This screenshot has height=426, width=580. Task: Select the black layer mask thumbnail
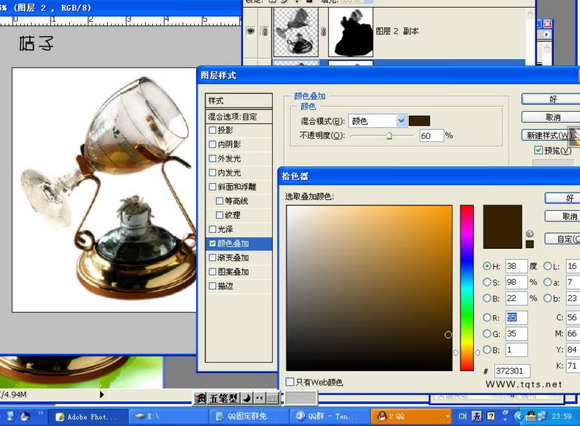click(x=351, y=33)
